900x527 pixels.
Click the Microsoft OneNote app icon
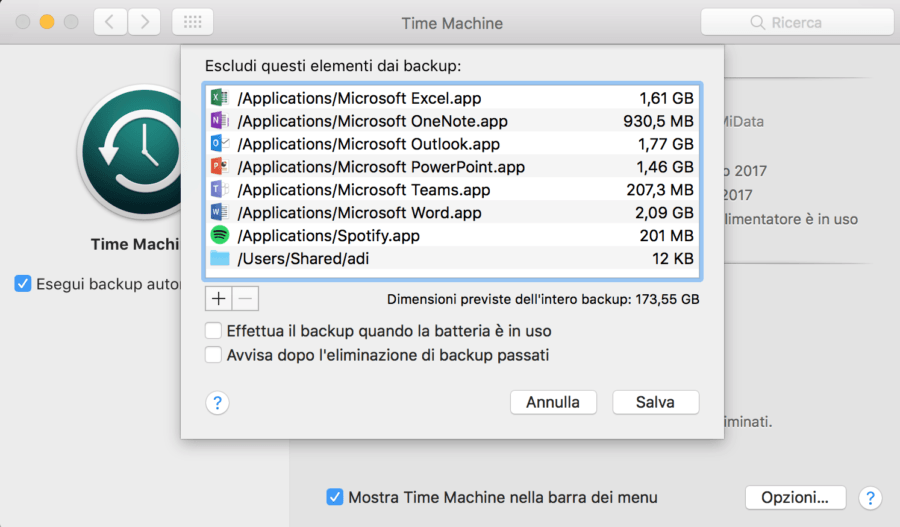coord(219,121)
